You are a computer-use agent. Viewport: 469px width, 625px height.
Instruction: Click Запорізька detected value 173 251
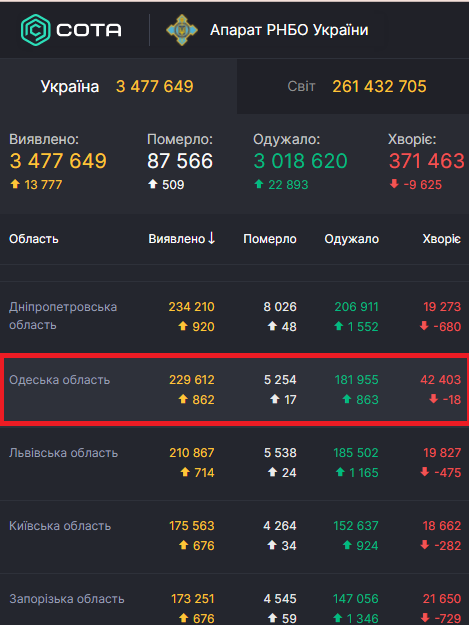(x=192, y=599)
